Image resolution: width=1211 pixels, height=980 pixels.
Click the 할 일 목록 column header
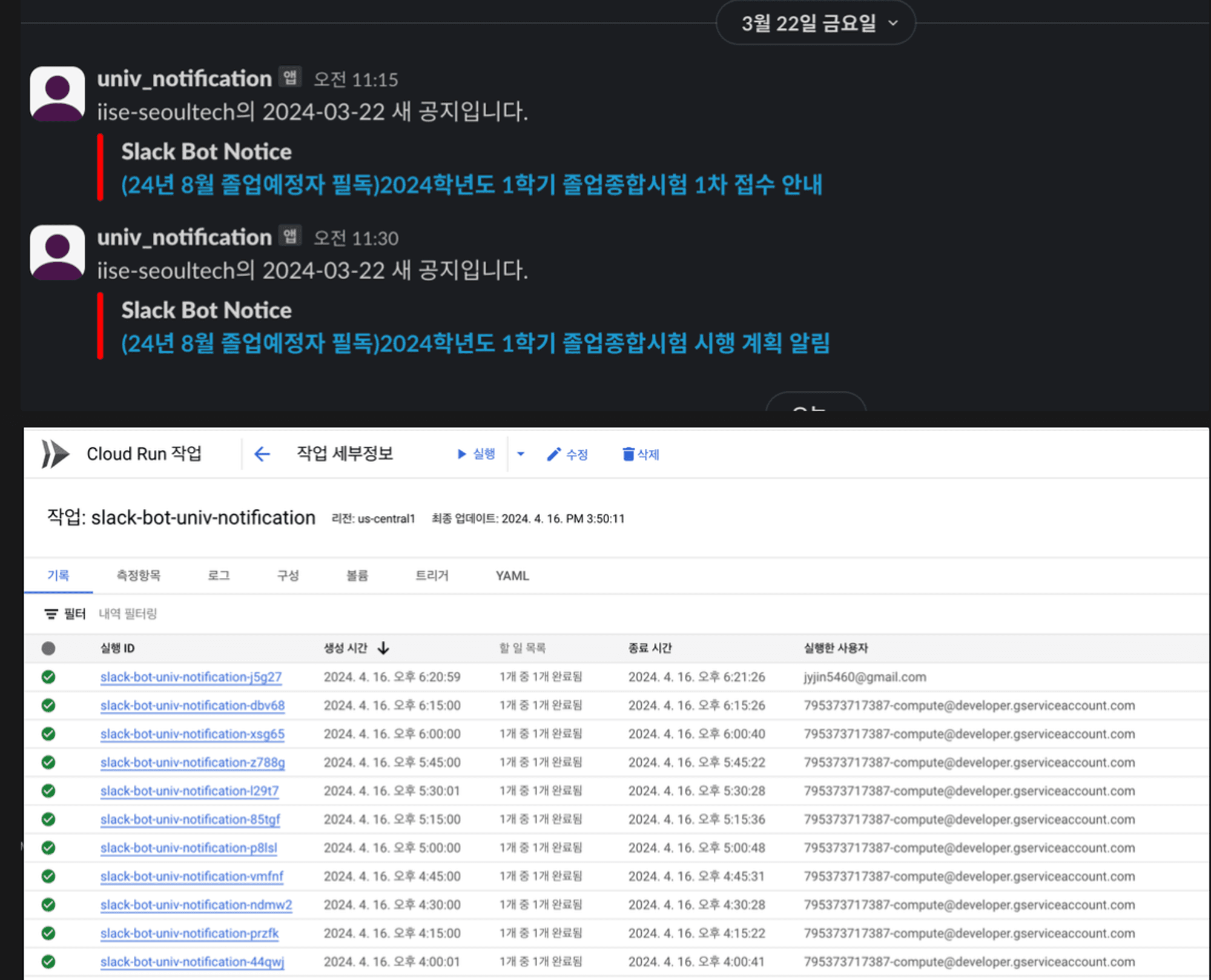(x=522, y=648)
